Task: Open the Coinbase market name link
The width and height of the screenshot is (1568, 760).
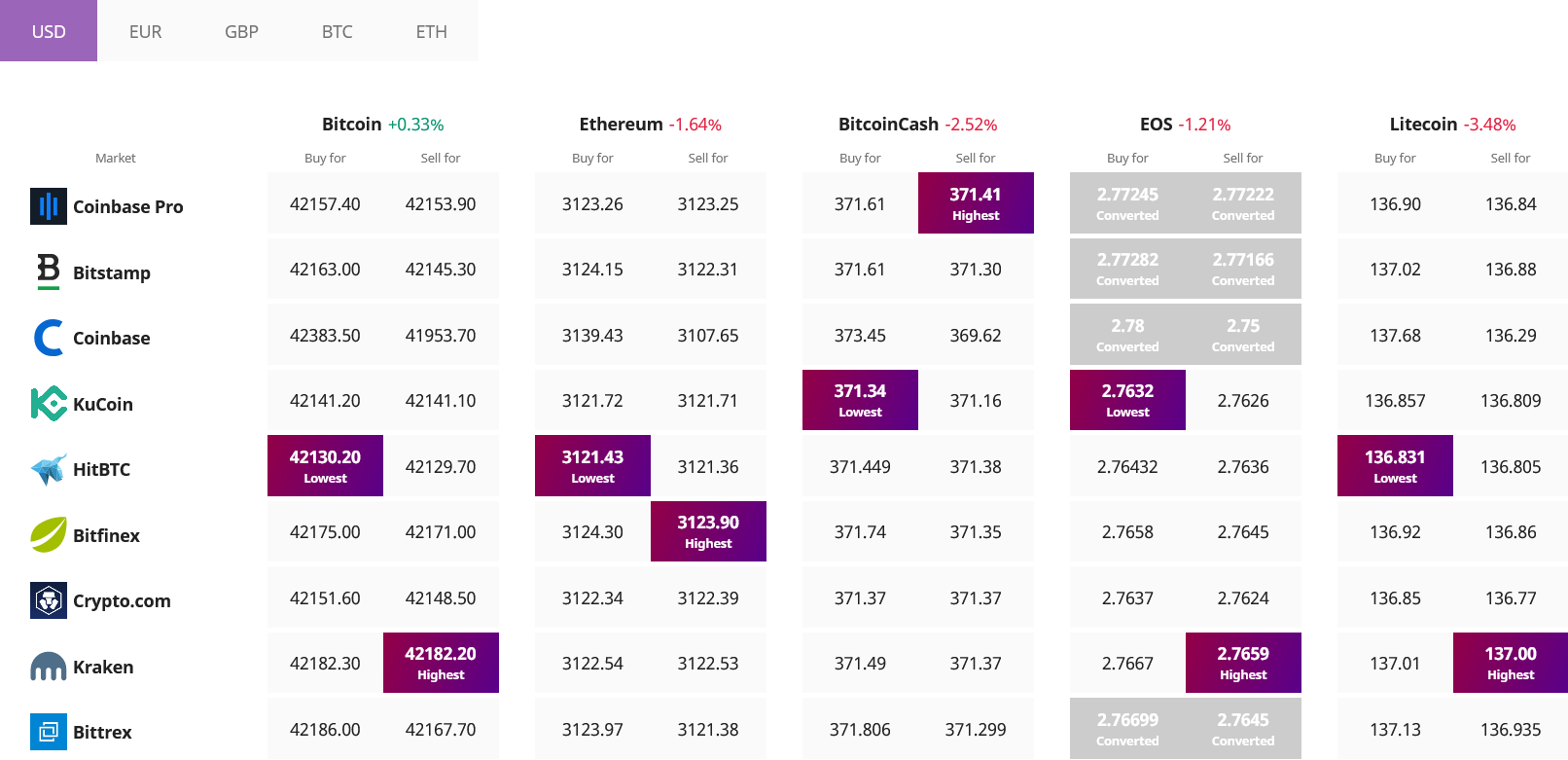Action: (x=112, y=338)
